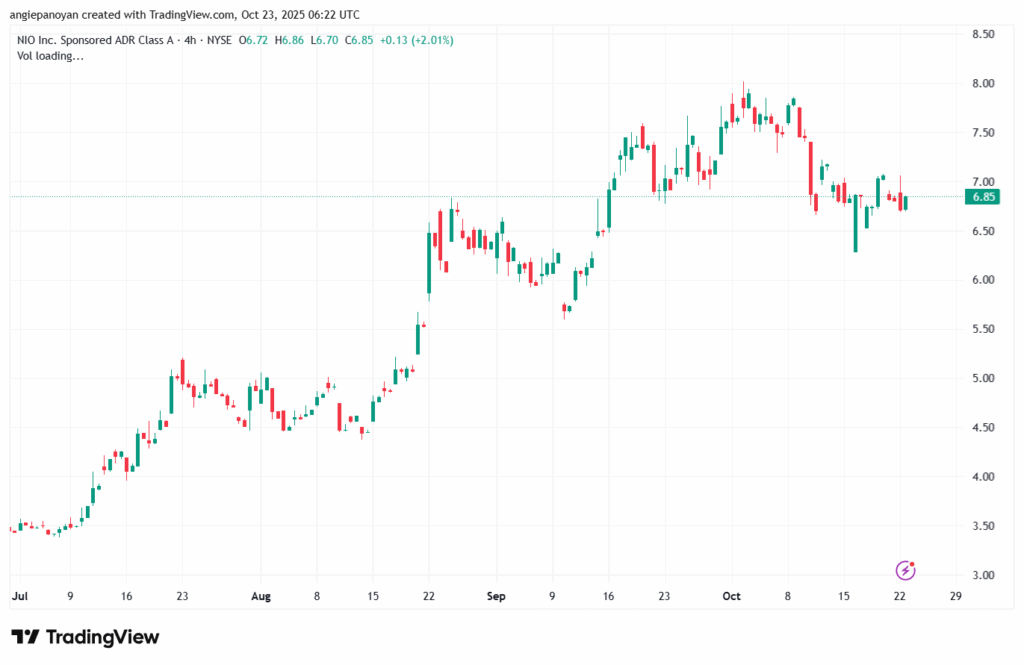This screenshot has height=665, width=1024.
Task: Select the Oct marker on time axis
Action: (731, 595)
